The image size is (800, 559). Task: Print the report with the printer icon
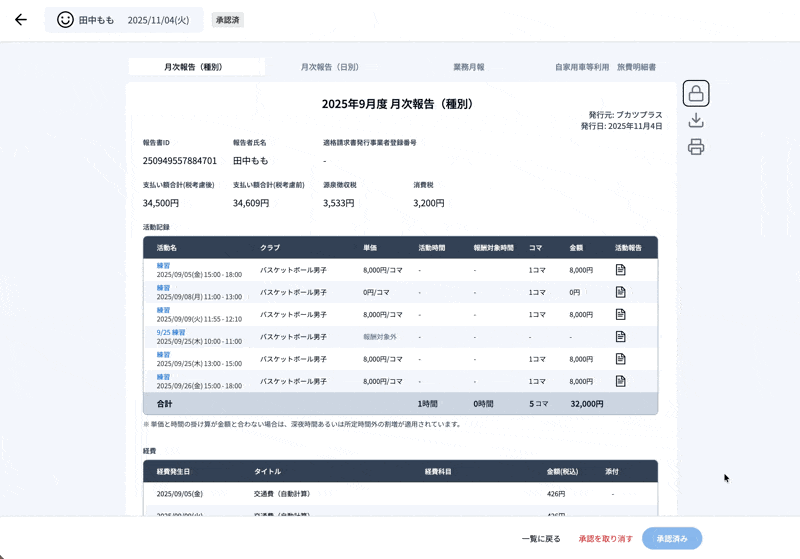(696, 147)
